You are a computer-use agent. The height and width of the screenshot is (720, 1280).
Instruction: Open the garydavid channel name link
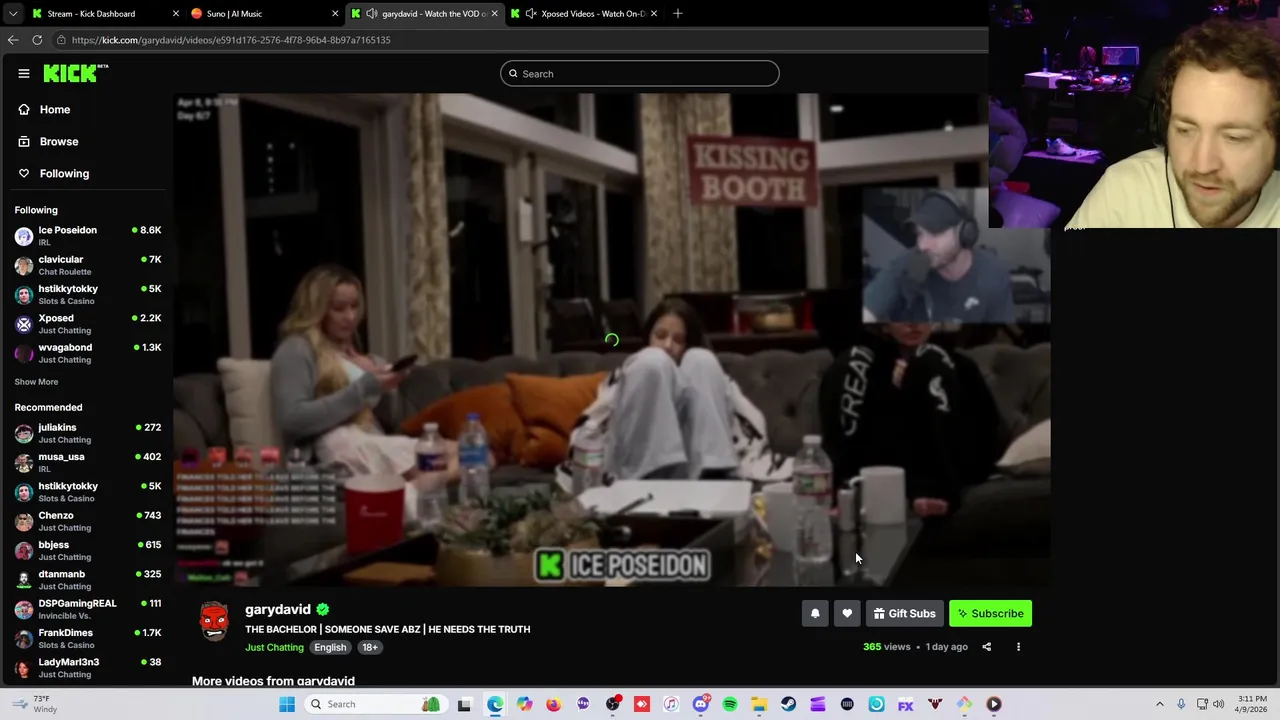tap(278, 609)
